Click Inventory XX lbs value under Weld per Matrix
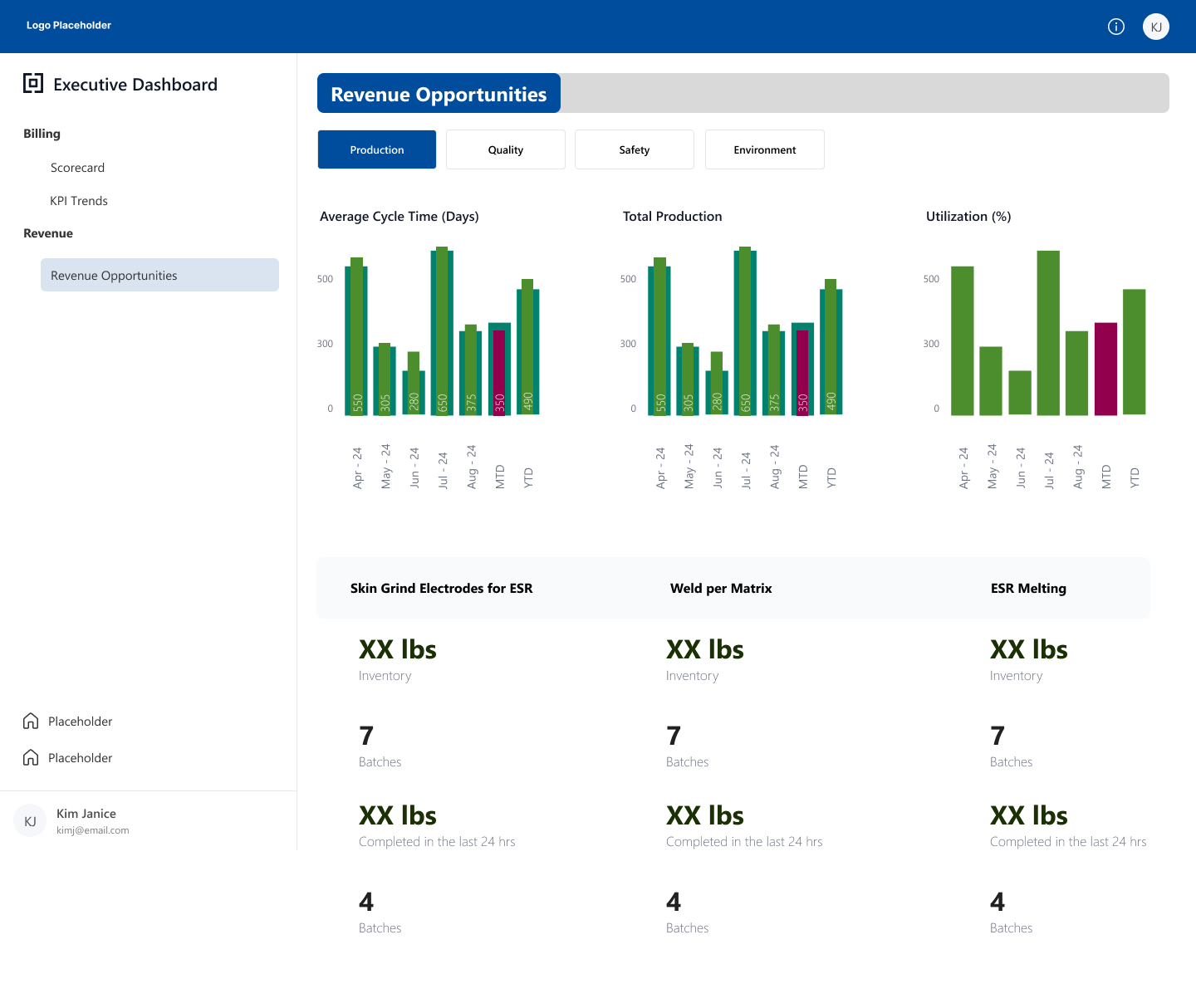Image resolution: width=1196 pixels, height=1008 pixels. pyautogui.click(x=704, y=650)
